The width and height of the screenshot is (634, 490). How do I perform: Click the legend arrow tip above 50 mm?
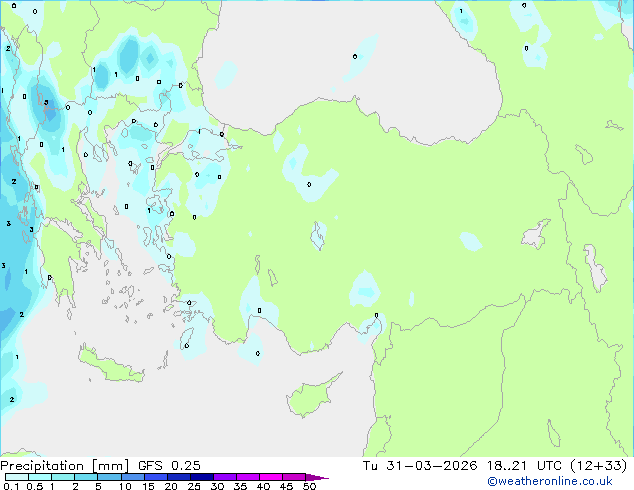[x=317, y=477]
